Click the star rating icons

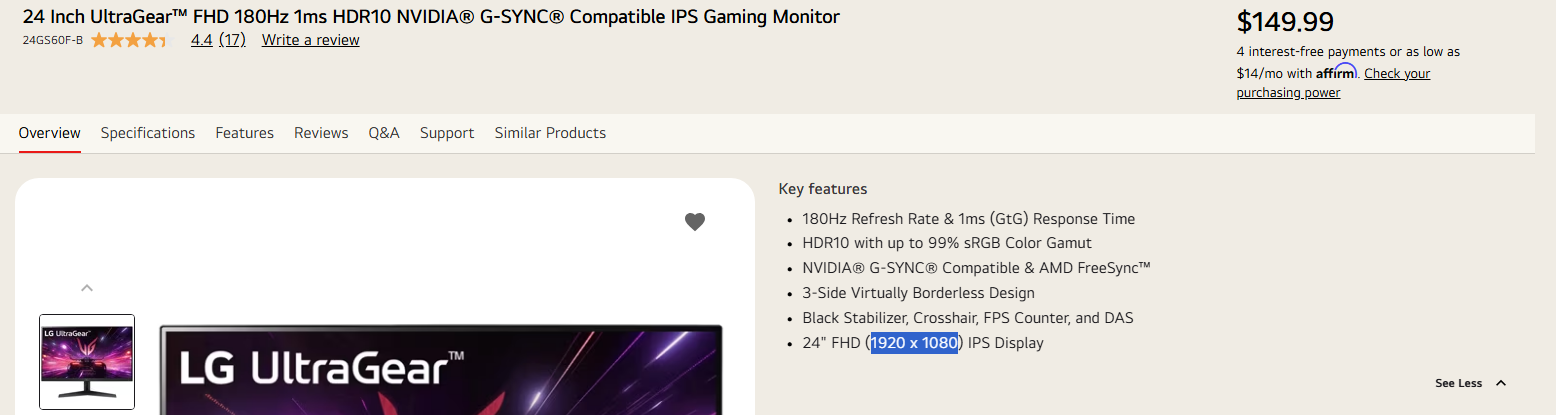130,40
